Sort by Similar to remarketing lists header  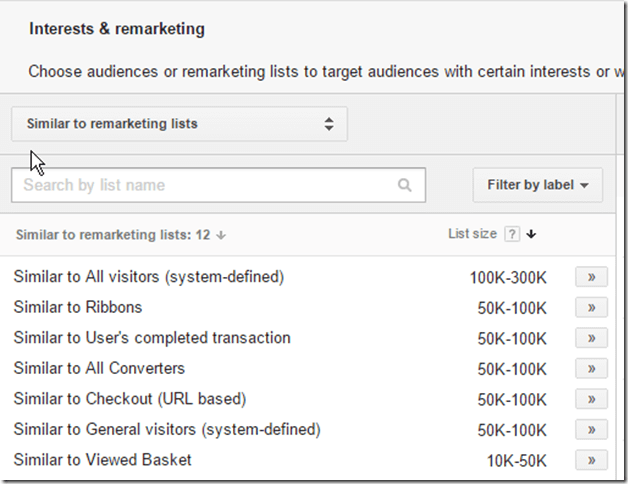tap(113, 235)
